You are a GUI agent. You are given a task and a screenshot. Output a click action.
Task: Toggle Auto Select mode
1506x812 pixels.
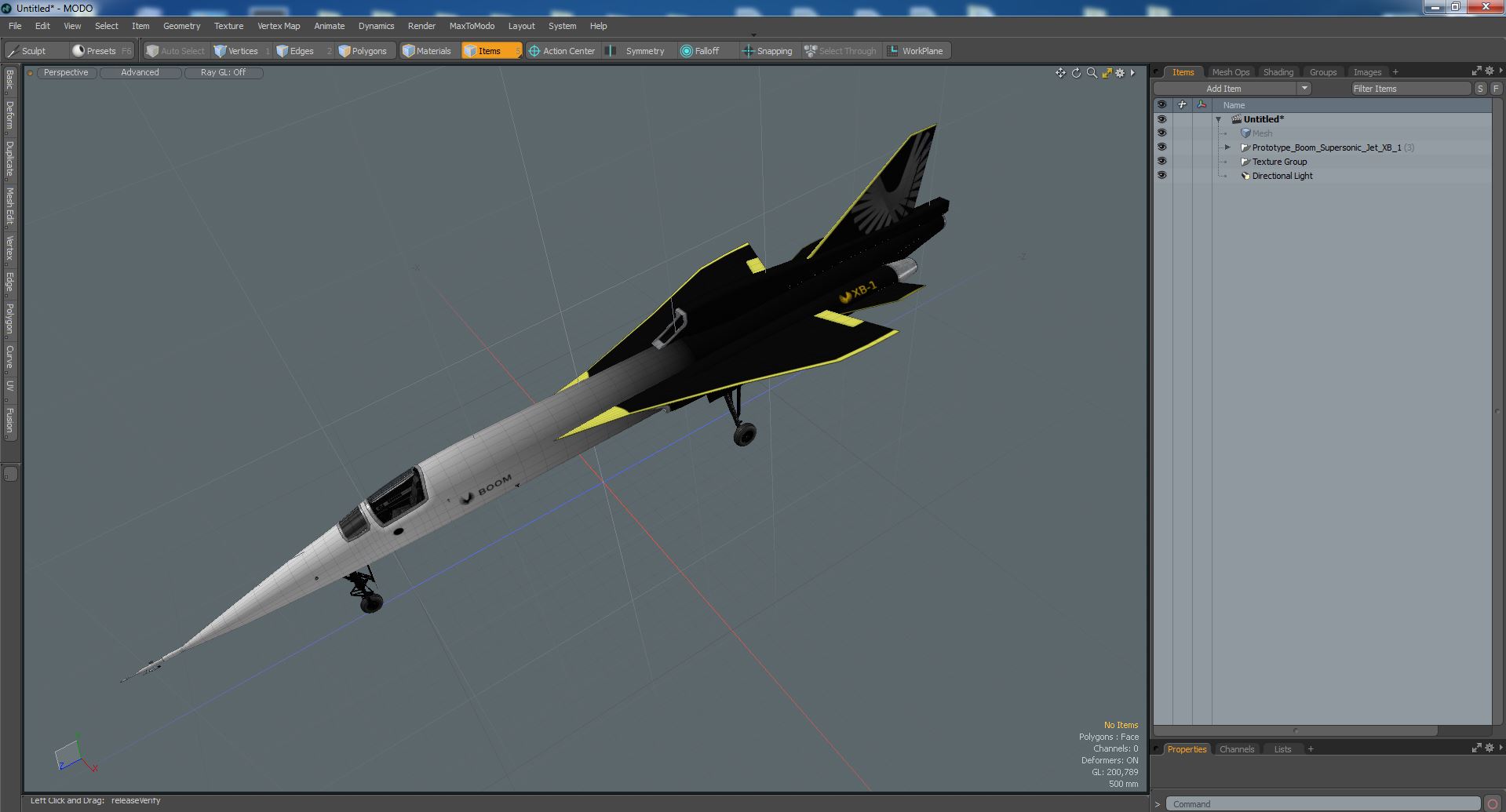click(176, 51)
